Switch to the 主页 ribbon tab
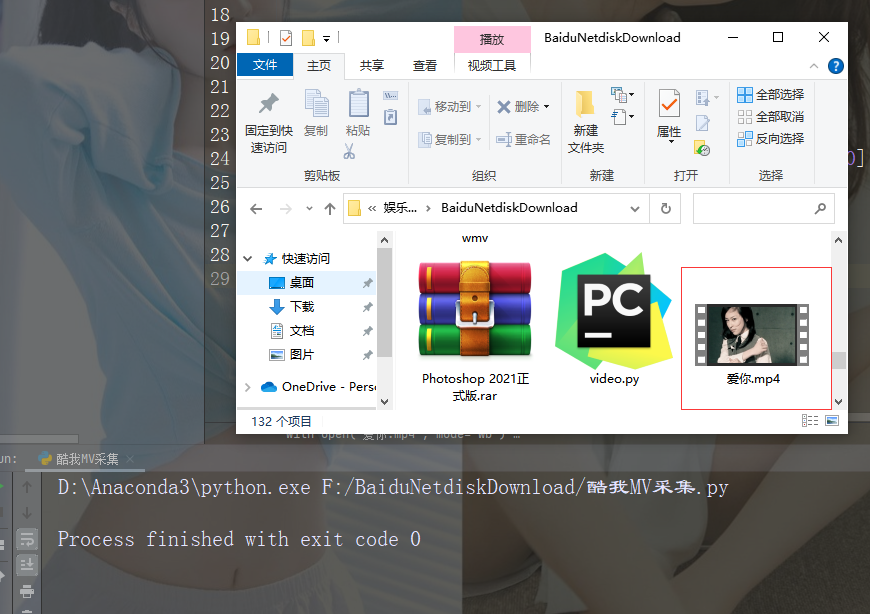 319,65
